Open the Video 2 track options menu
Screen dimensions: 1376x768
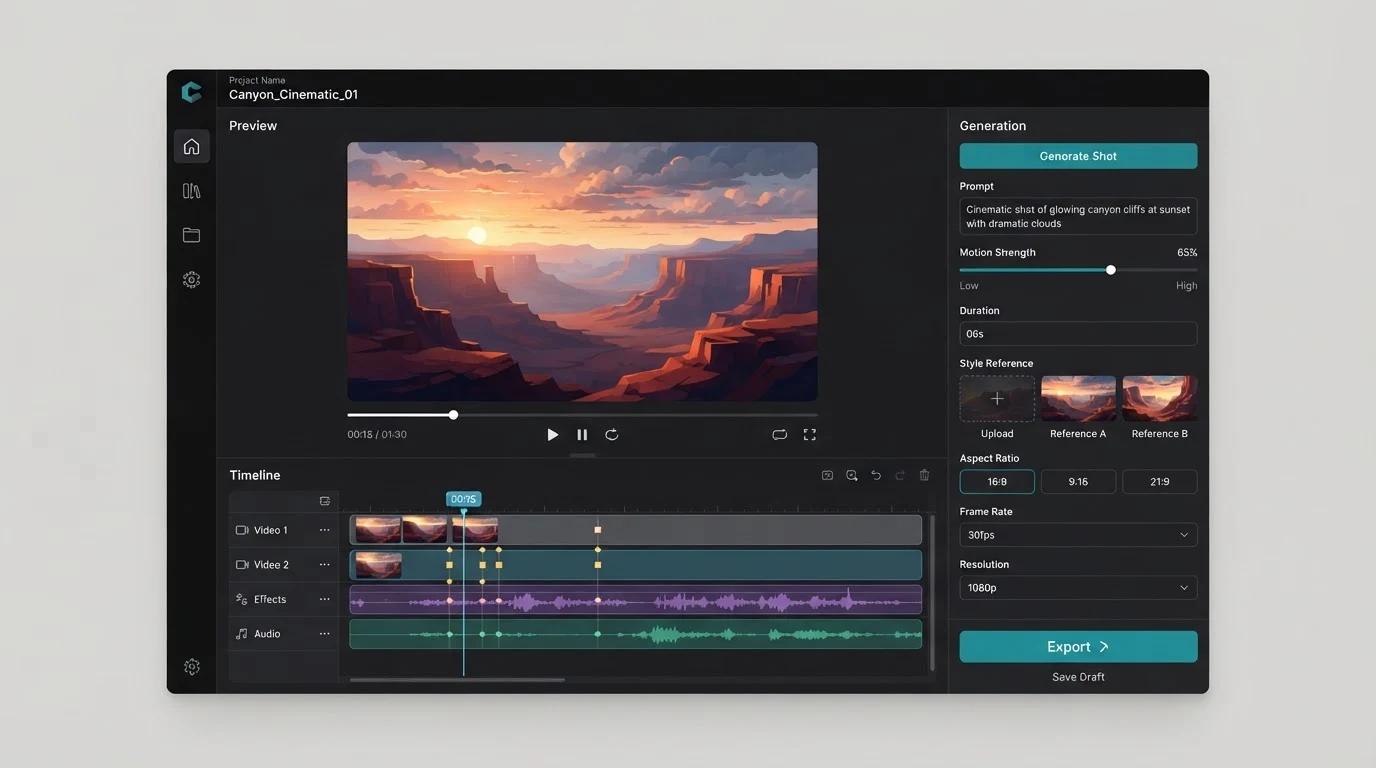pos(325,565)
